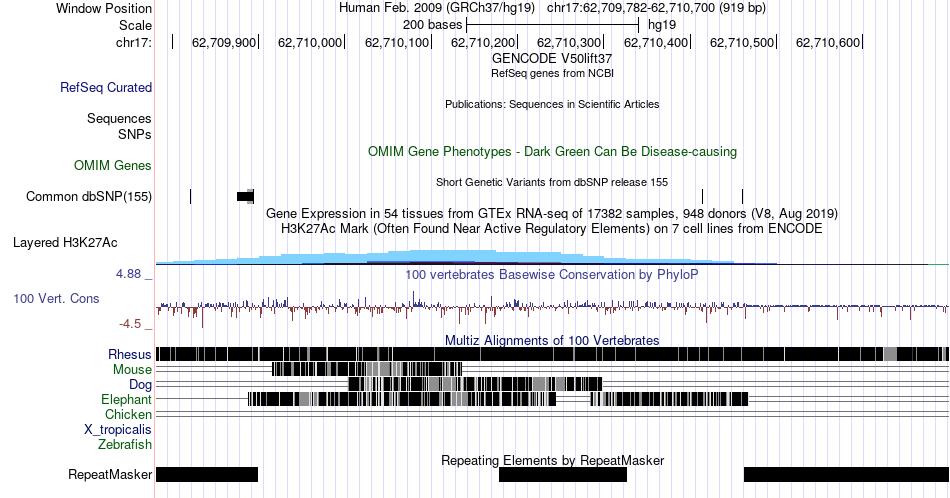Click the Dog alignment label
Viewport: 950px width, 498px height.
point(140,385)
